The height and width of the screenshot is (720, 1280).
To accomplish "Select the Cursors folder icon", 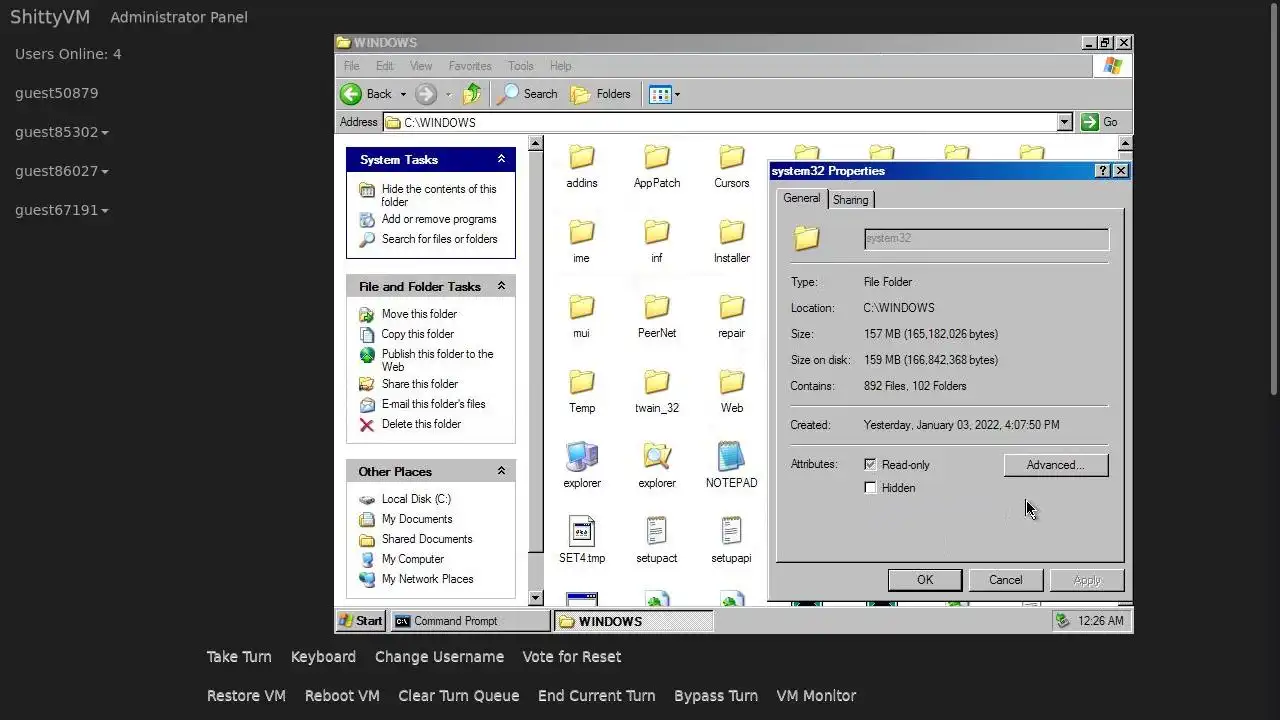I will [x=731, y=157].
